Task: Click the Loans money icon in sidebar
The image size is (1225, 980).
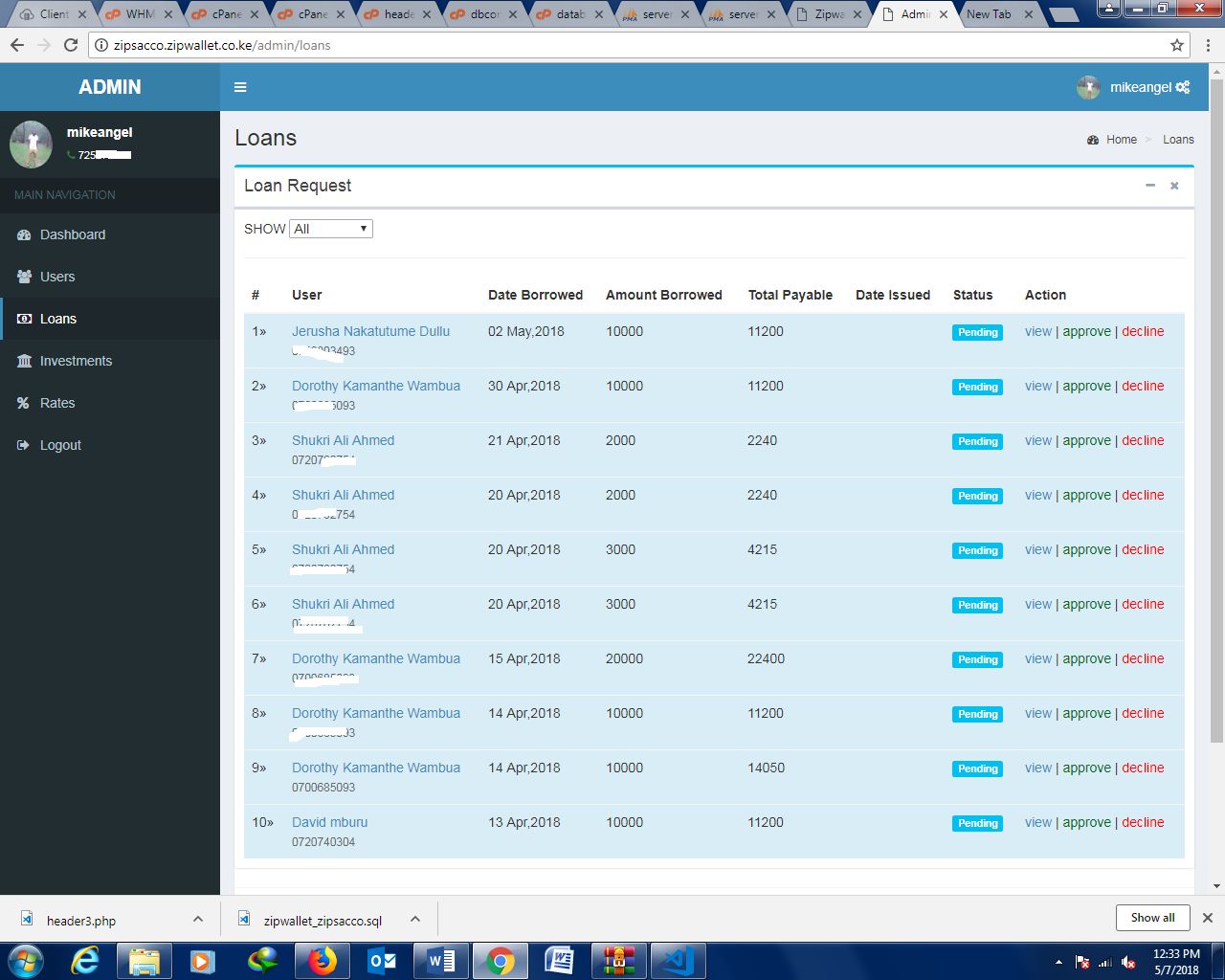Action: (x=24, y=319)
